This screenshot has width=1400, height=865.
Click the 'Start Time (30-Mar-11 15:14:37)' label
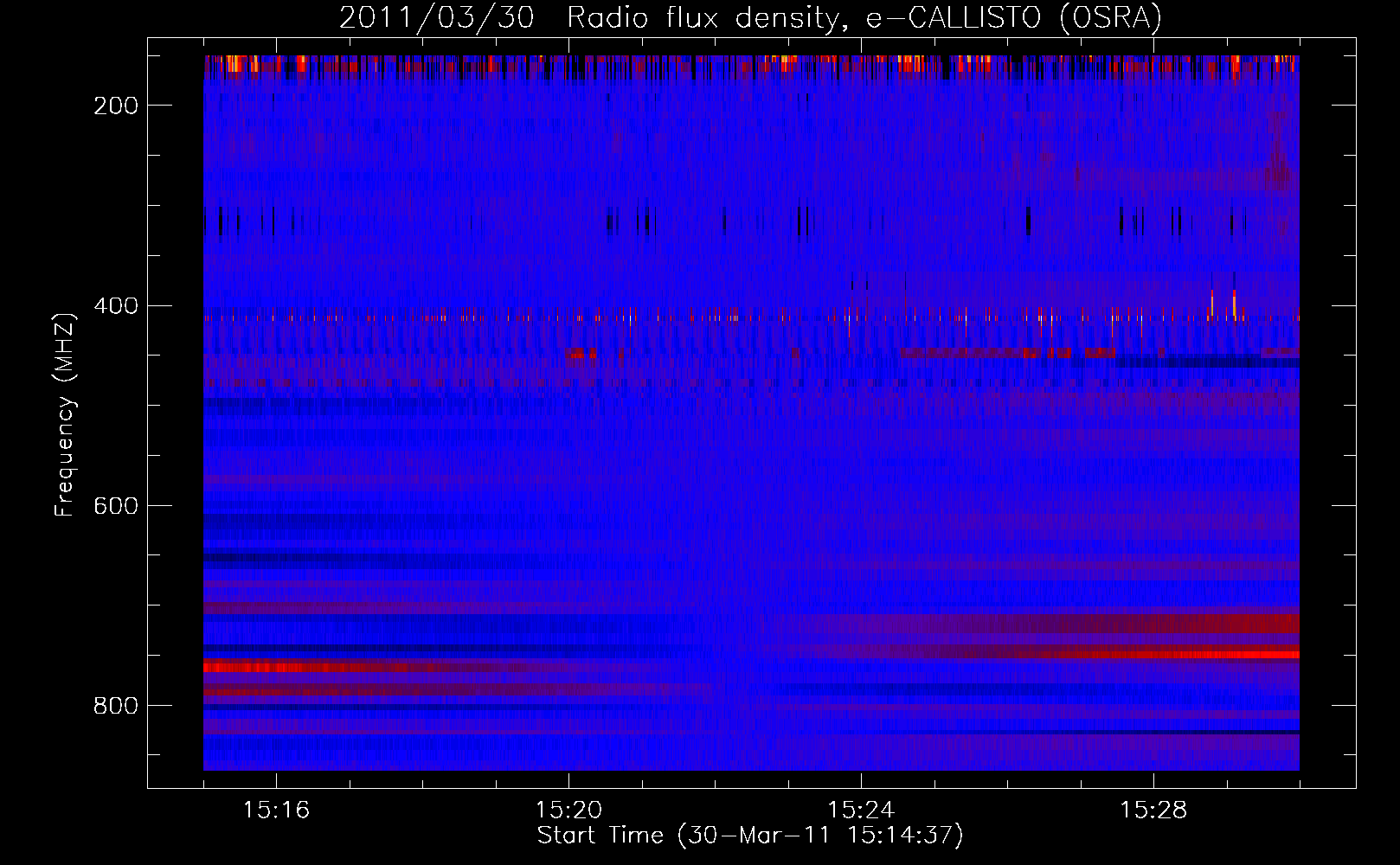pos(750,836)
